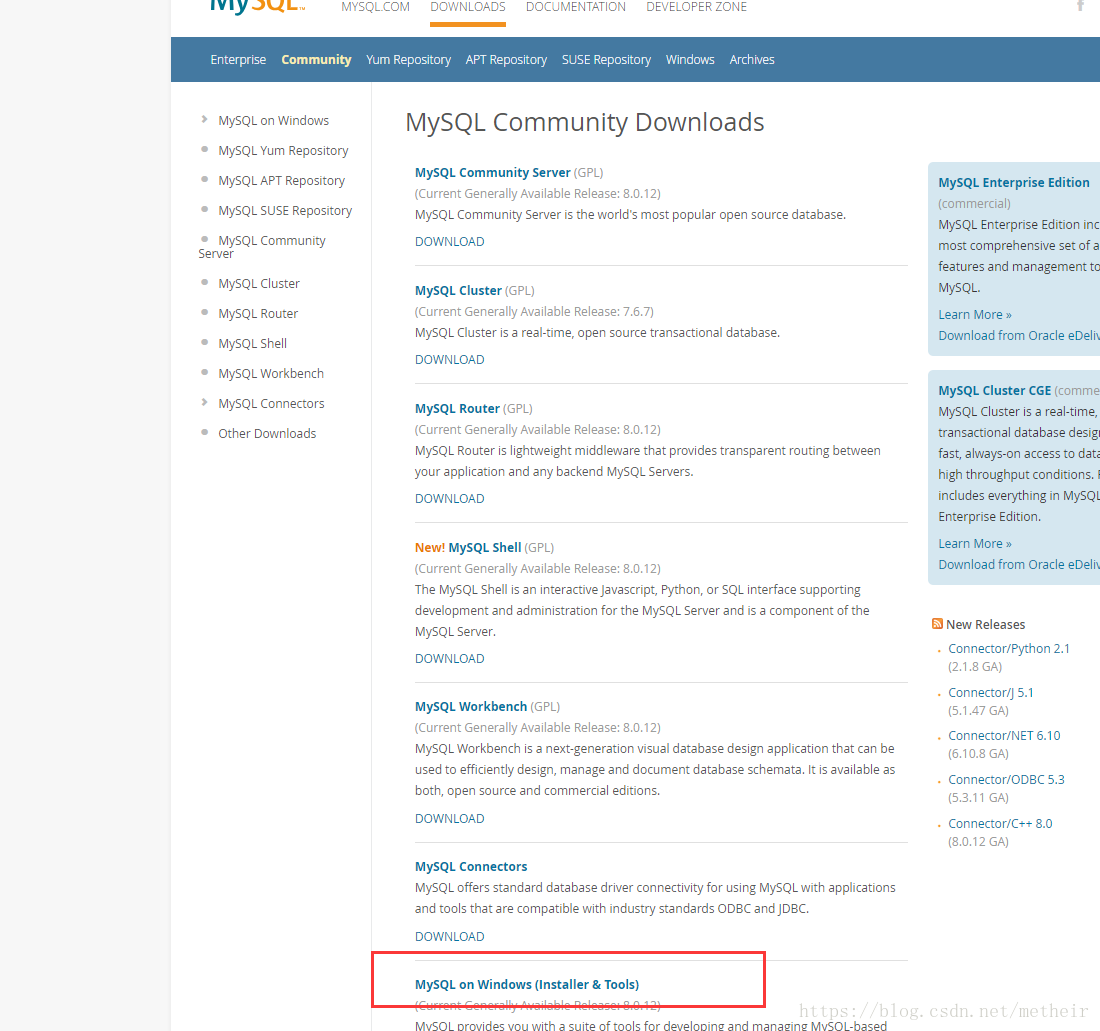Open the Windows tab in the blue bar
This screenshot has height=1031, width=1100.
(x=690, y=60)
